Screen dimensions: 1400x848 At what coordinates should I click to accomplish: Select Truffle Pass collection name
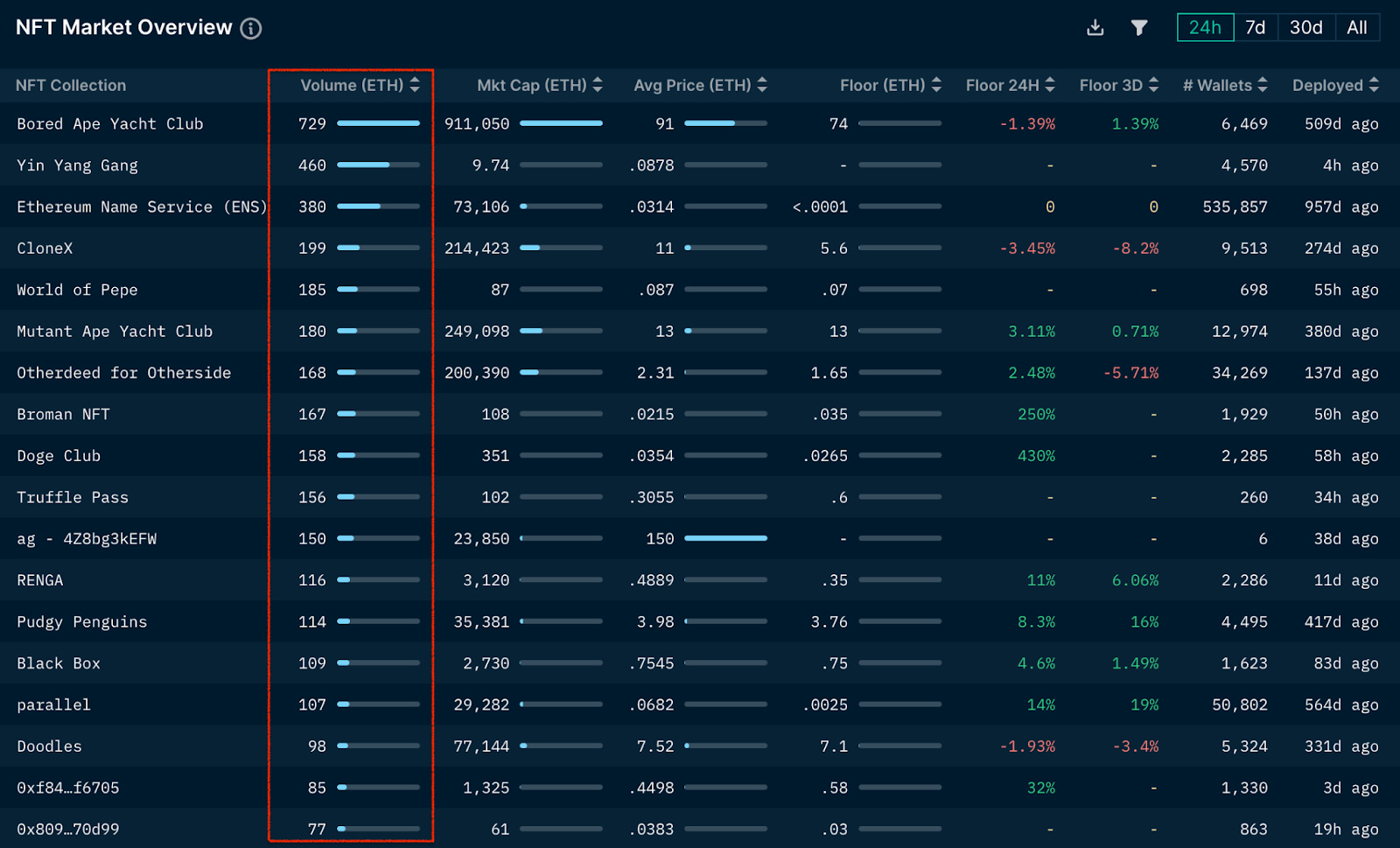[73, 497]
